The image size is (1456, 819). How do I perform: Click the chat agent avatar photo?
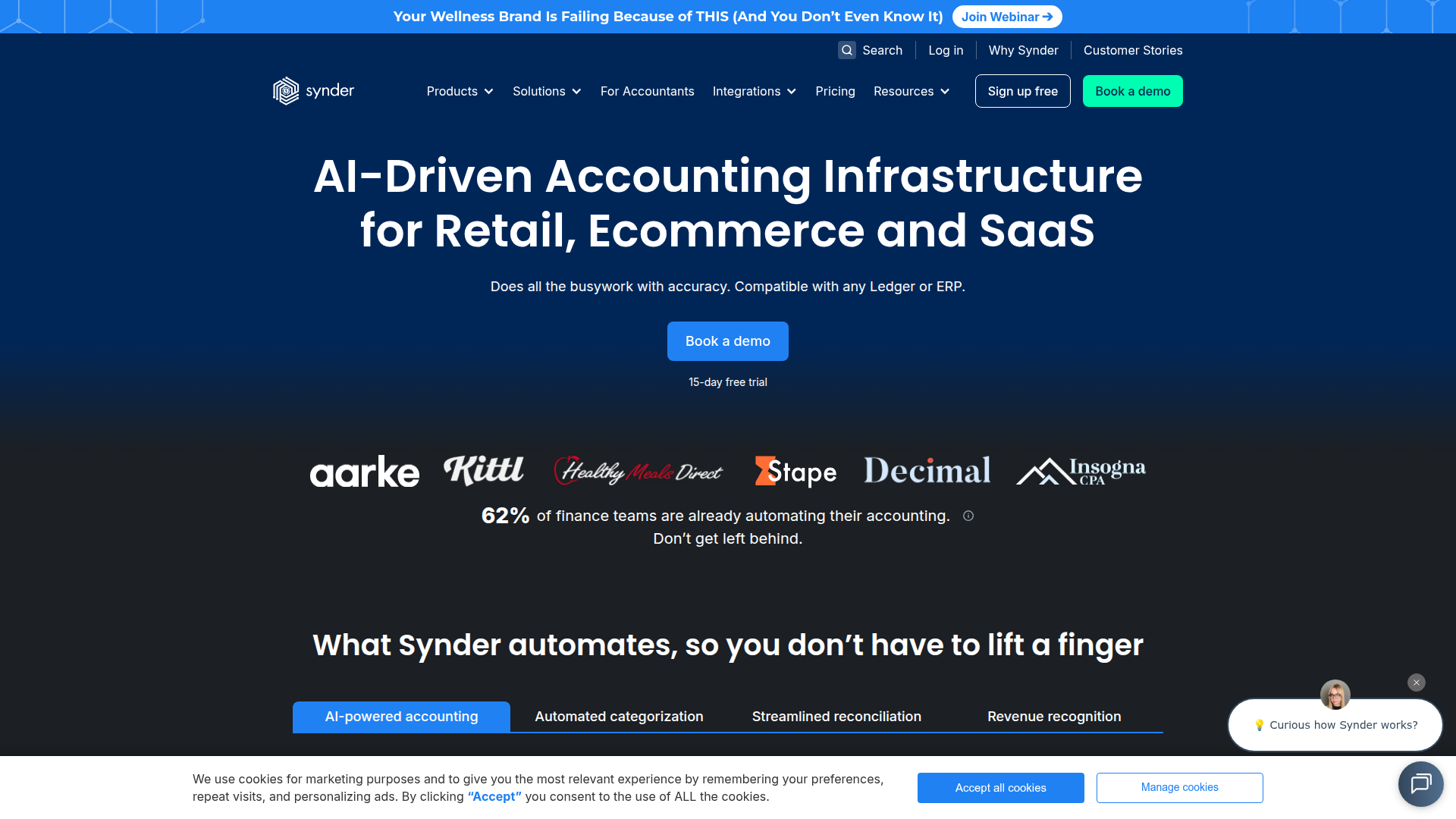tap(1335, 695)
